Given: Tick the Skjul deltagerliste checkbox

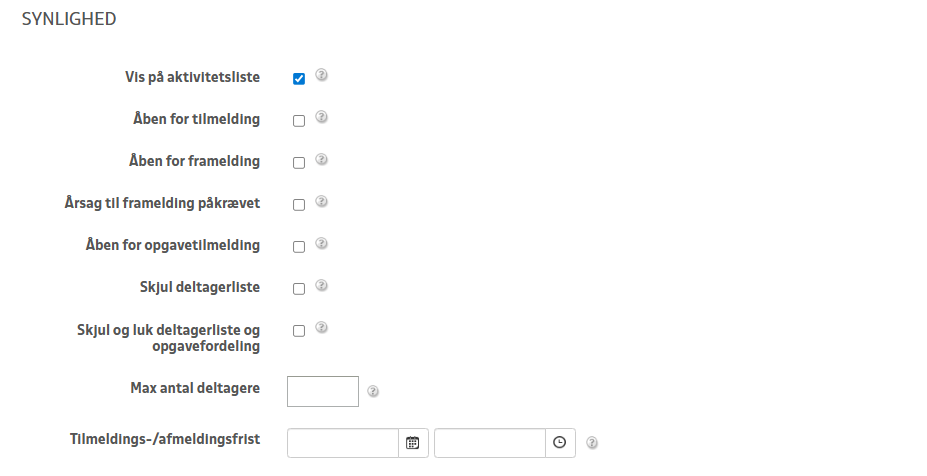Looking at the screenshot, I should click(x=299, y=289).
